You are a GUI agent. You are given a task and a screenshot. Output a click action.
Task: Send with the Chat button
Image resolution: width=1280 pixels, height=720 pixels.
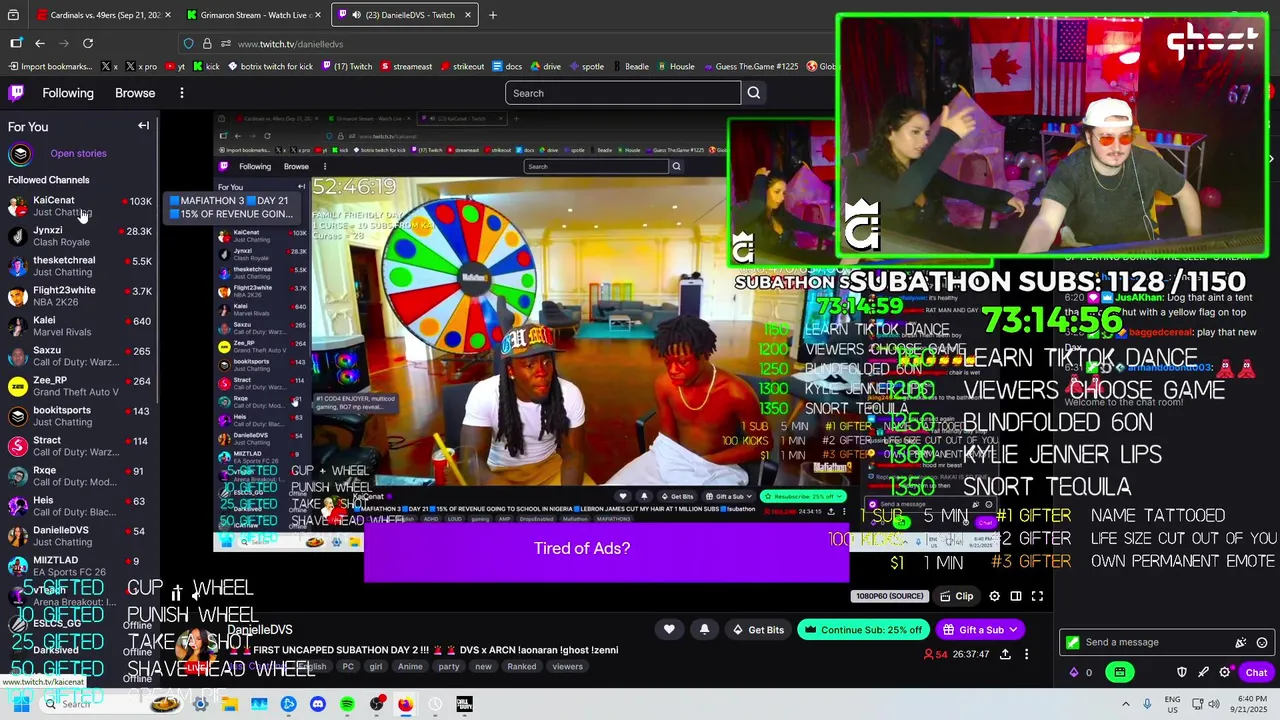pos(1256,672)
